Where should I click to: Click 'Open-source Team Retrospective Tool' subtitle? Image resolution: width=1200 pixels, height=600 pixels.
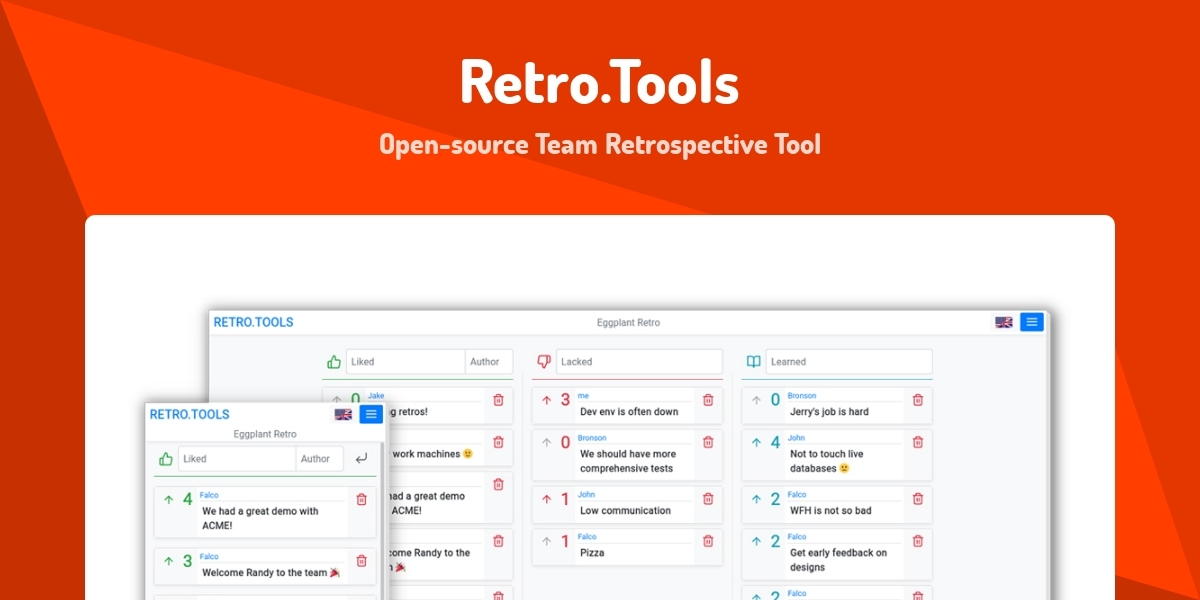pos(600,144)
